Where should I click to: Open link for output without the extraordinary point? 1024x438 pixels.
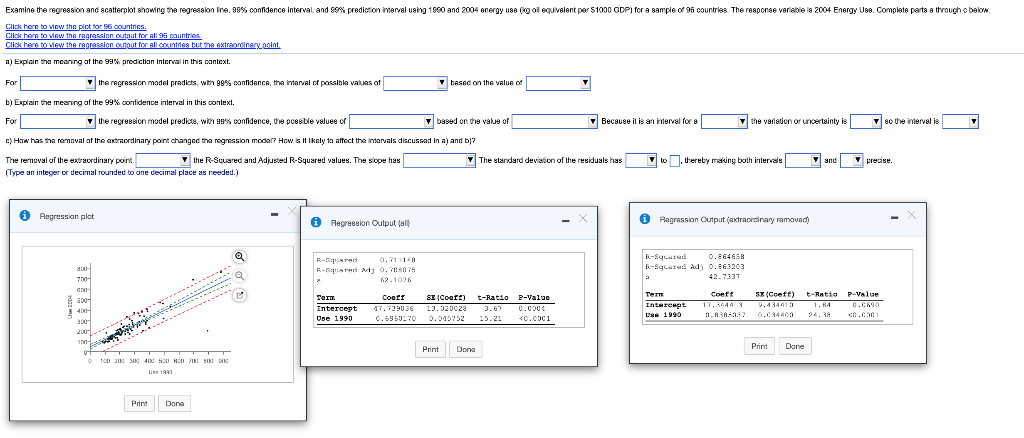click(x=143, y=44)
